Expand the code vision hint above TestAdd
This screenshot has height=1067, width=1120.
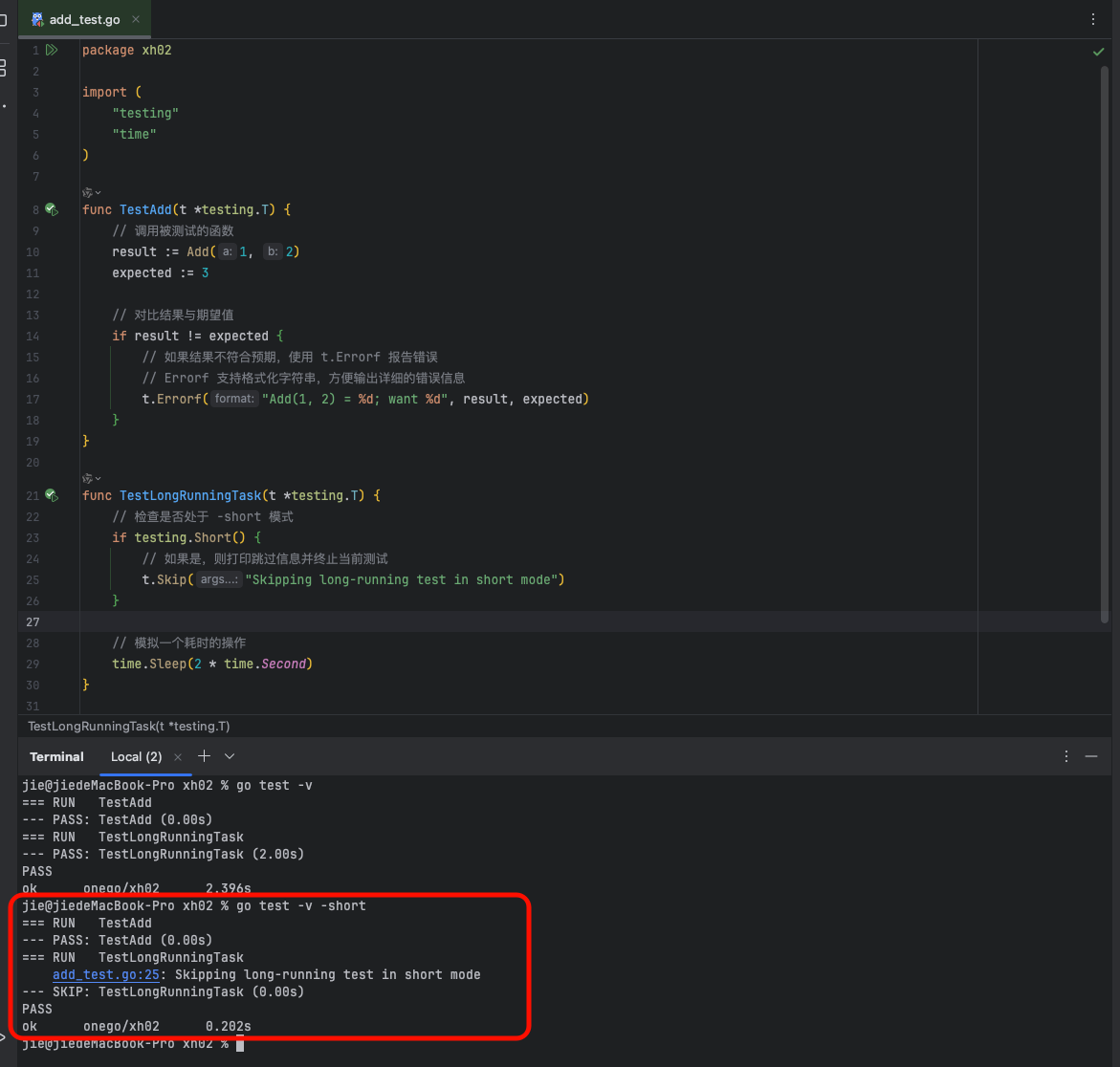point(92,192)
